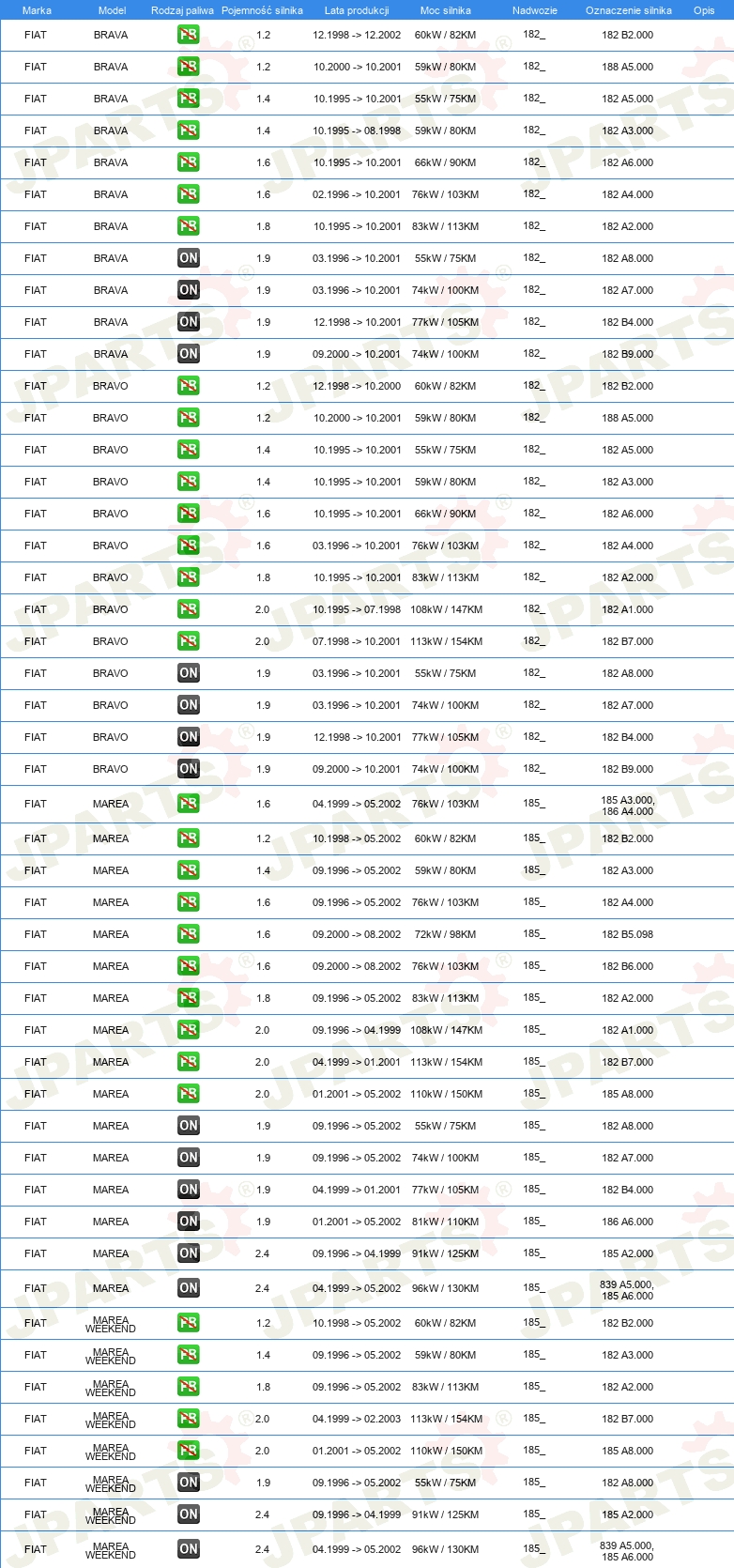
Task: Select petrol icon for BRAVO 182 A4.000
Action: (x=189, y=546)
